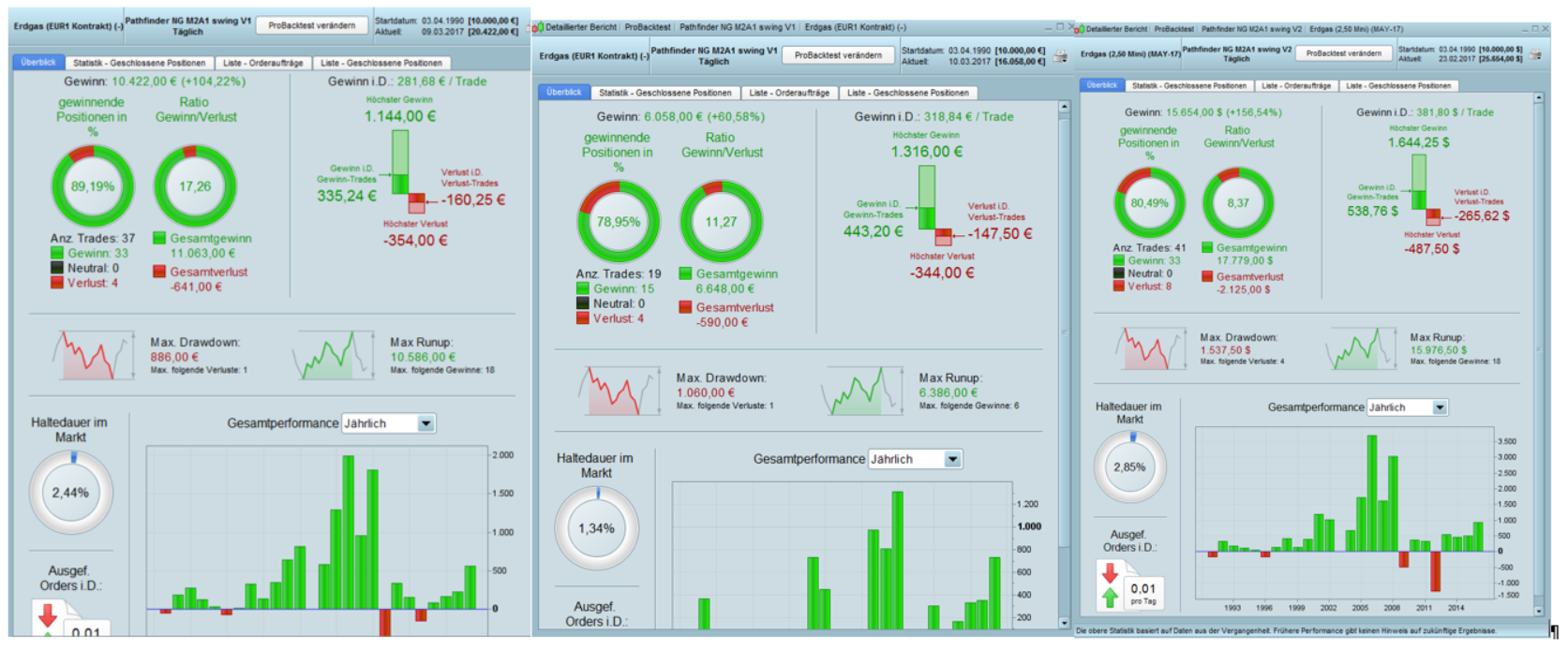Click the candlestick app icon in middle window's title bar
This screenshot has height=650, width=1568.
tap(538, 27)
